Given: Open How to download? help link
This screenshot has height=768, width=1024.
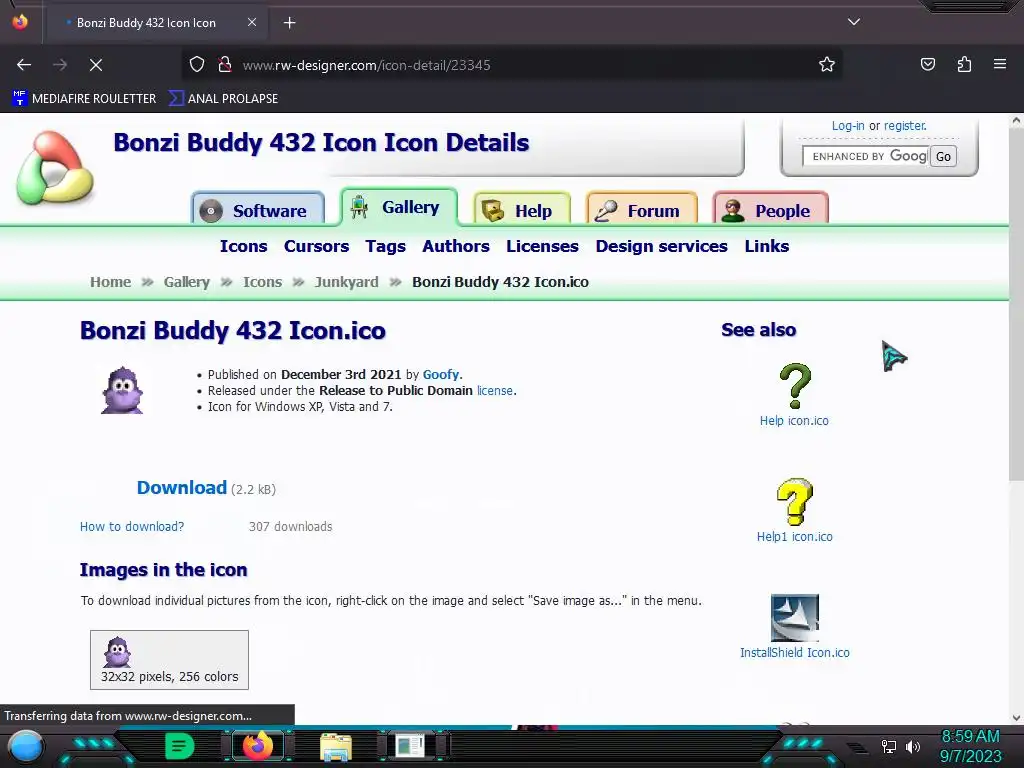Looking at the screenshot, I should pyautogui.click(x=132, y=526).
